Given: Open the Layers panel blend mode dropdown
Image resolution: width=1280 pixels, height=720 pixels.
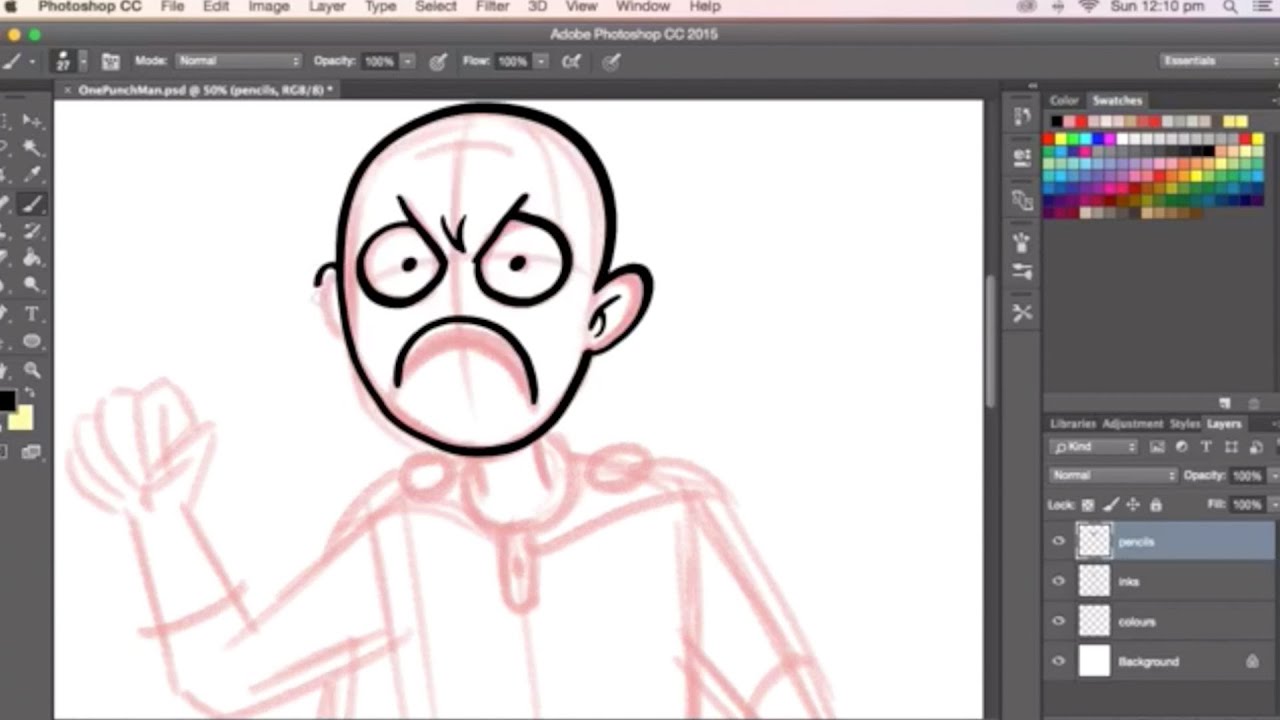Looking at the screenshot, I should click(x=1113, y=476).
